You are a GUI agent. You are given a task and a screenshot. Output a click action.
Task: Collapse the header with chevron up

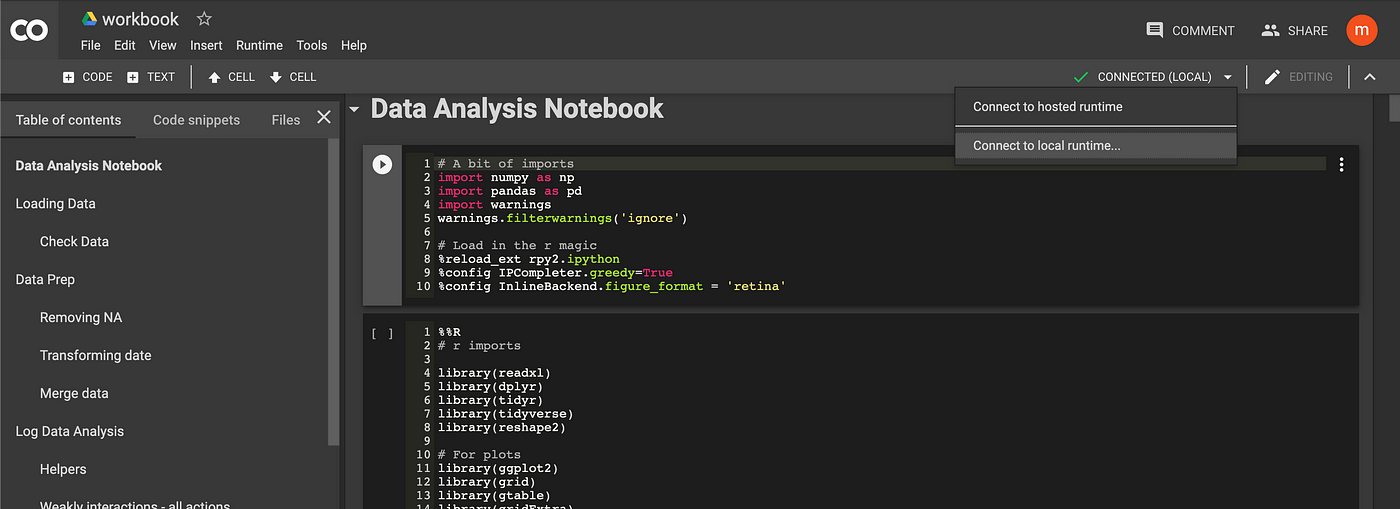click(x=1370, y=77)
